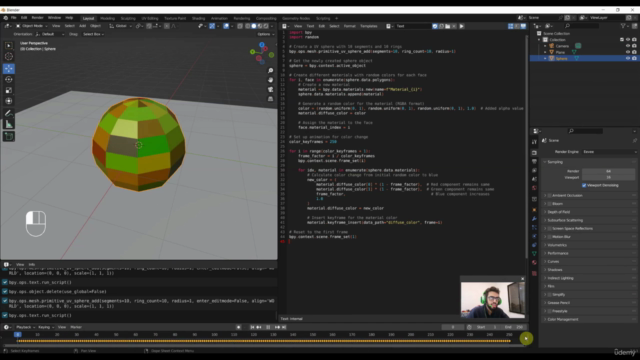Viewport: 640px width, 360px height.
Task: Switch to the Shading workspace tab
Action: pos(198,18)
